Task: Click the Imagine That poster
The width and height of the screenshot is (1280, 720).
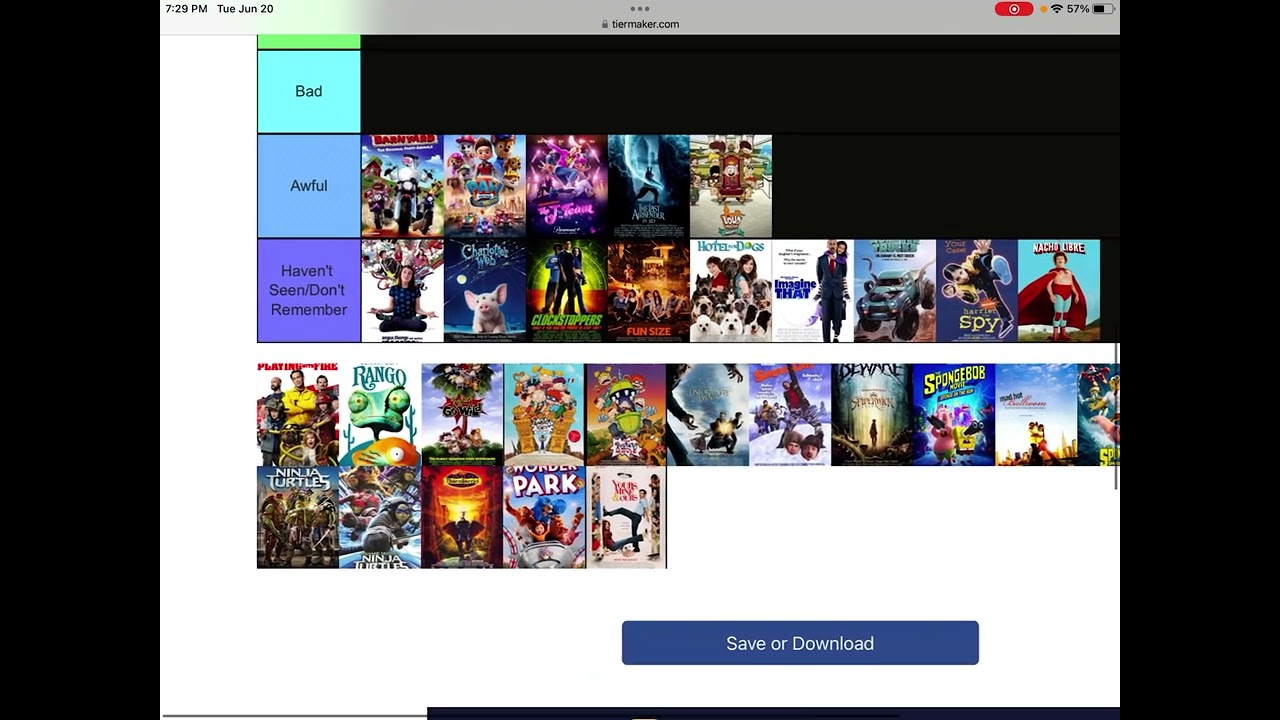Action: [813, 290]
